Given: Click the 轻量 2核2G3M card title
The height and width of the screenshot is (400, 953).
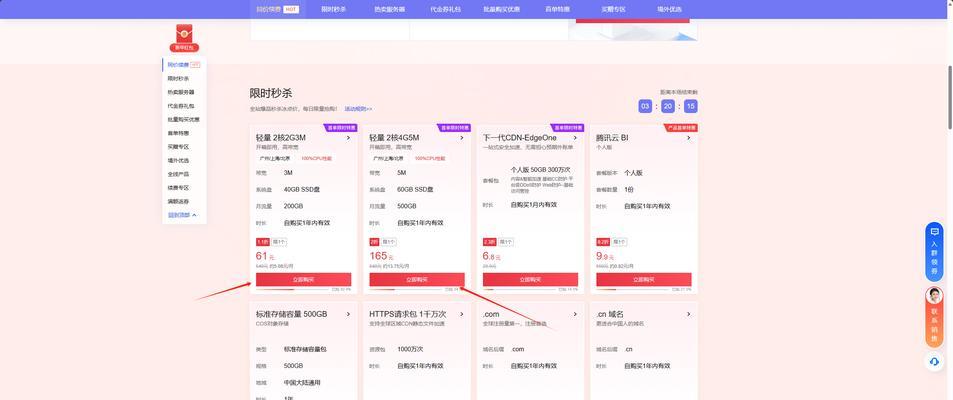Looking at the screenshot, I should pyautogui.click(x=280, y=138).
